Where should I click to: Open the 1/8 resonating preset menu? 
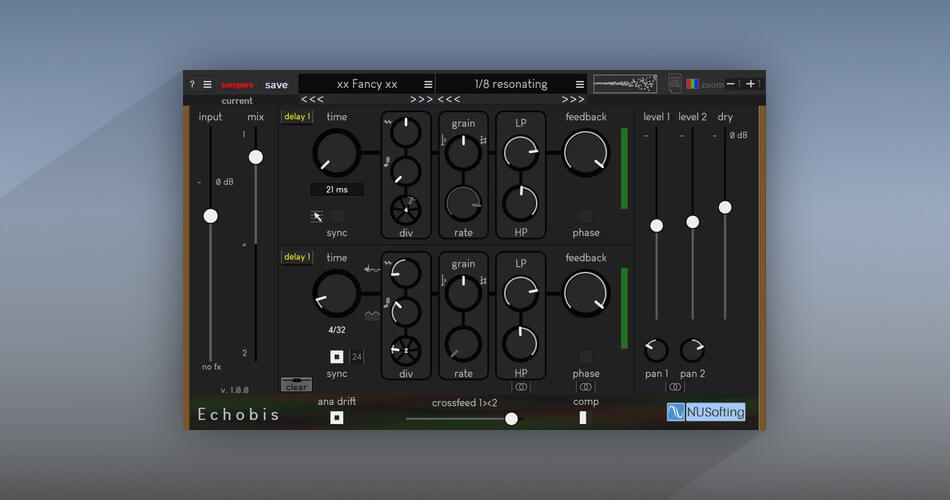[580, 84]
